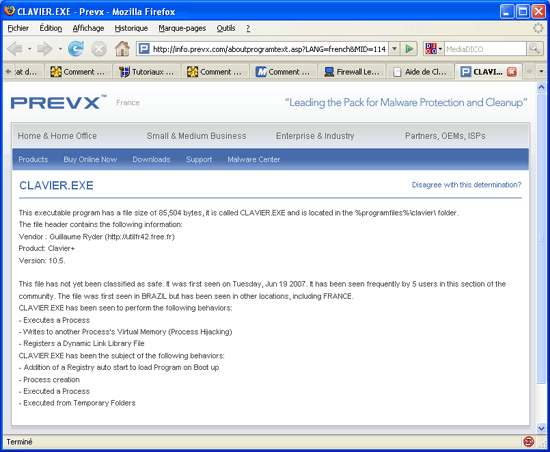550x452 pixels.
Task: Open the Affichage menu
Action: [x=88, y=28]
